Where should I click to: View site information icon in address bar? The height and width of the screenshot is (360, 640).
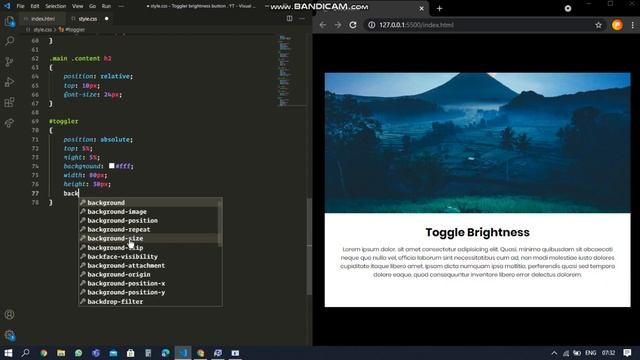tap(371, 25)
